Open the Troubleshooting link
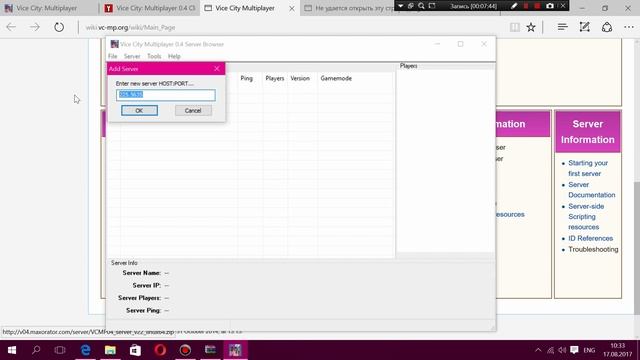Image resolution: width=640 pixels, height=360 pixels. 593,249
